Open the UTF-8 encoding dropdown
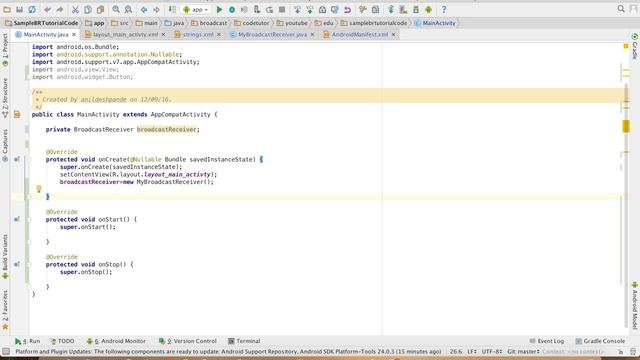The height and width of the screenshot is (360, 640). [491, 351]
